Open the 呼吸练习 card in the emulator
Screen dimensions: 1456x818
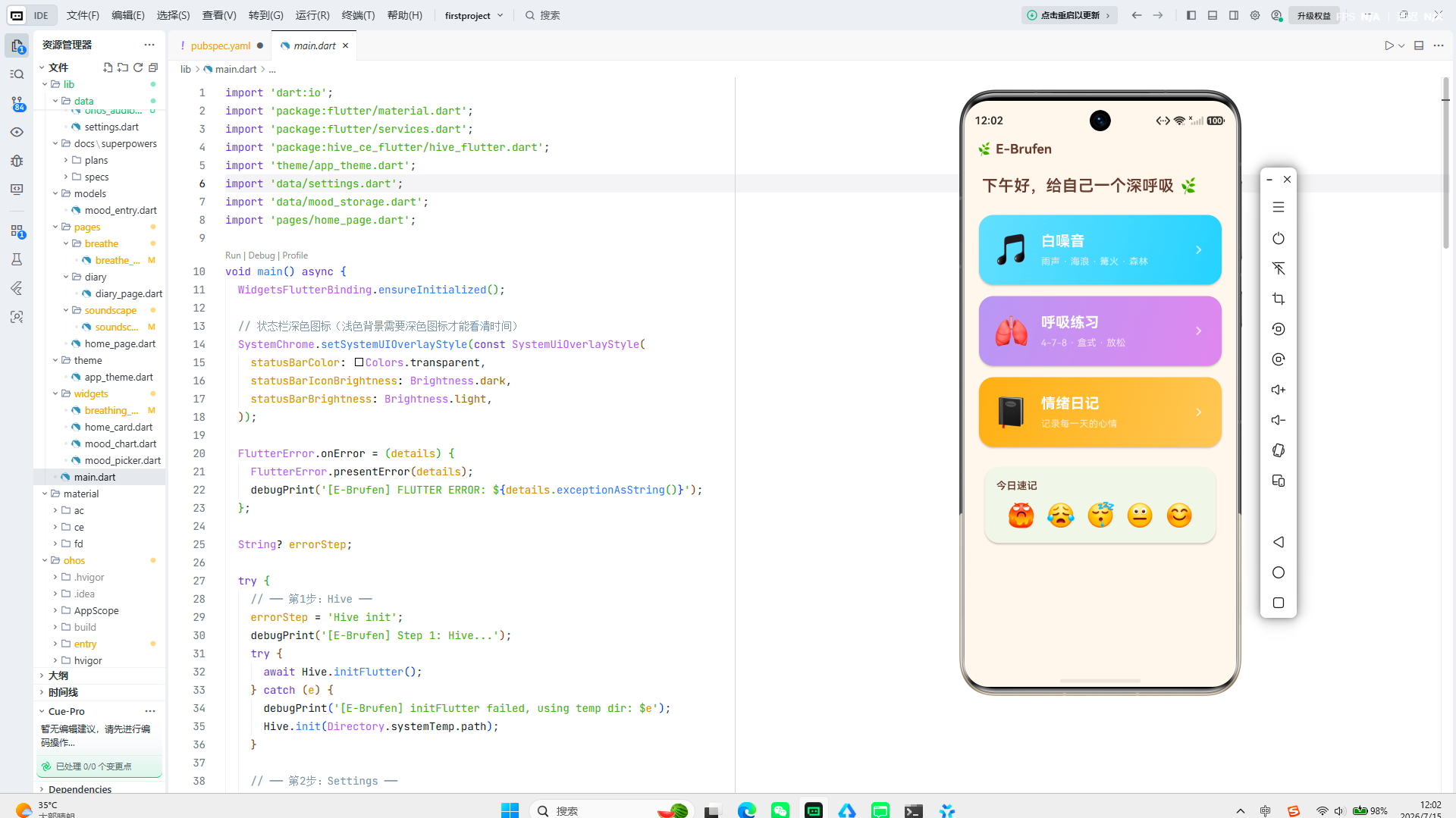pyautogui.click(x=1100, y=331)
